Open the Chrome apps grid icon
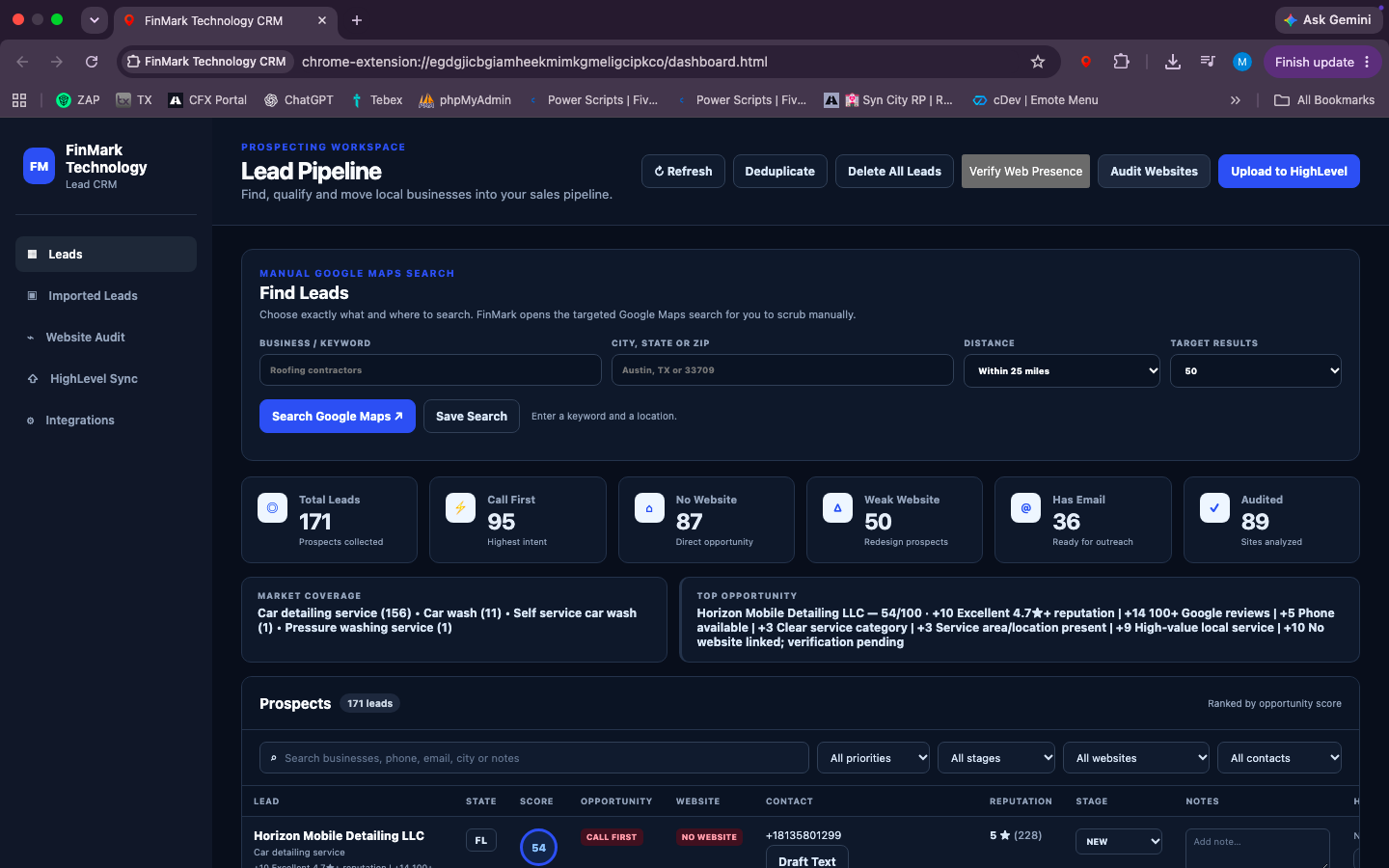 click(x=19, y=100)
